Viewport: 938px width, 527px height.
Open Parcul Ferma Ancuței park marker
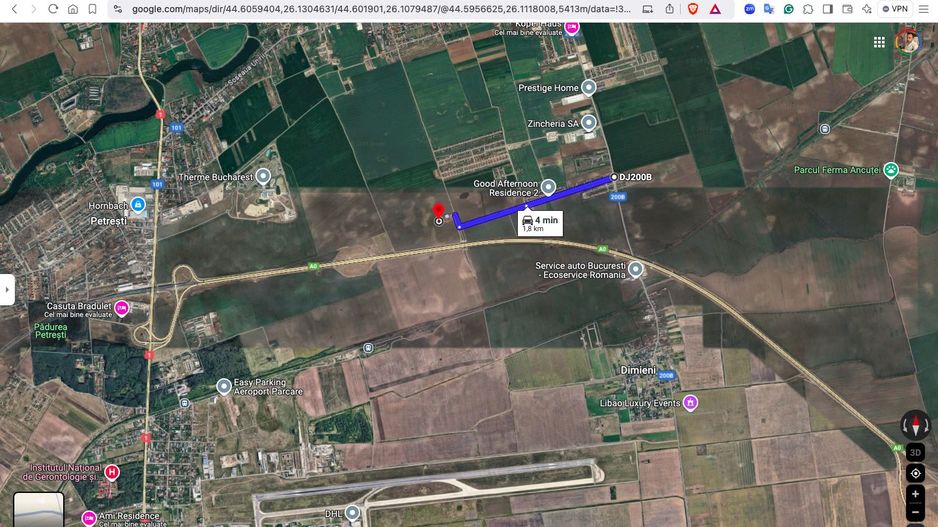click(891, 170)
